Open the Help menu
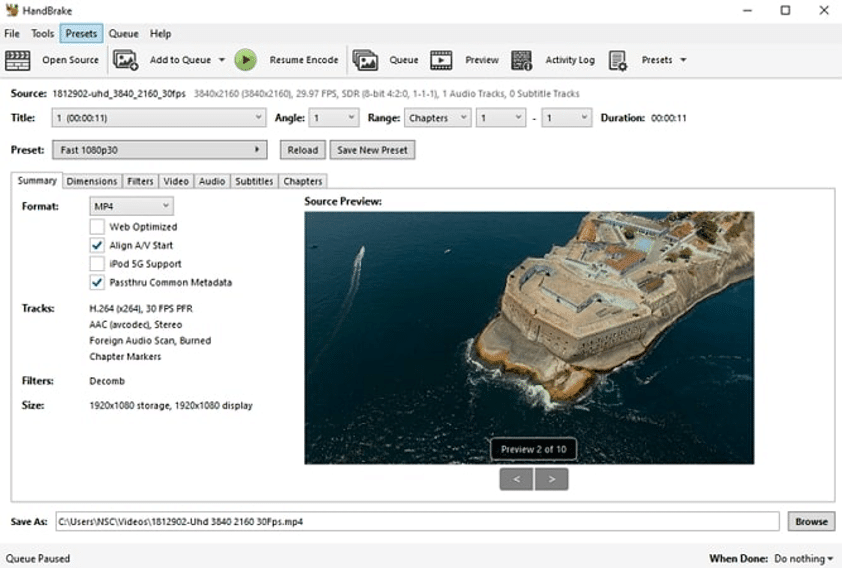This screenshot has width=843, height=568. [x=160, y=33]
